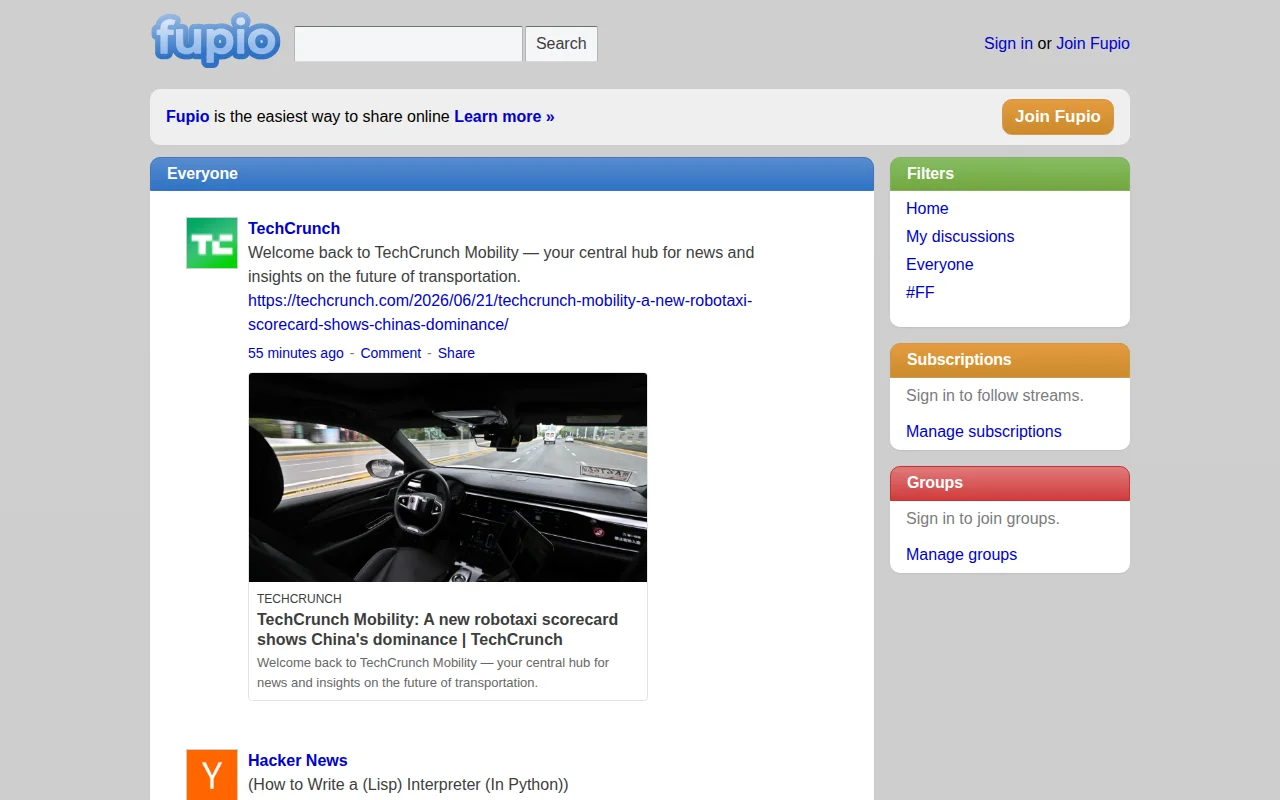Select Home in the Filters menu
This screenshot has width=1280, height=800.
coord(927,208)
